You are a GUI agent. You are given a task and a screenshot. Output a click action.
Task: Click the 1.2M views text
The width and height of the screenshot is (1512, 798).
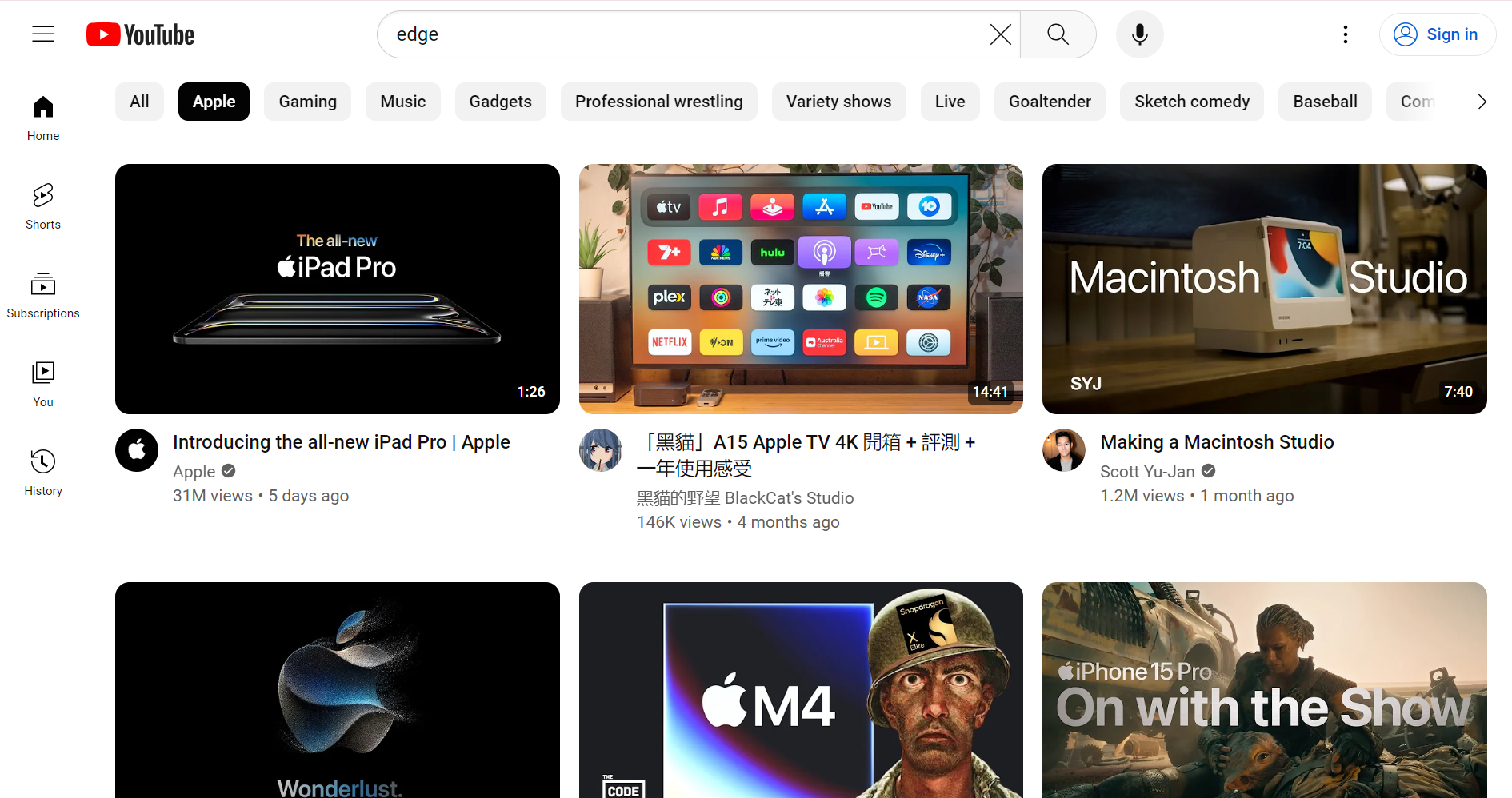(x=1142, y=496)
